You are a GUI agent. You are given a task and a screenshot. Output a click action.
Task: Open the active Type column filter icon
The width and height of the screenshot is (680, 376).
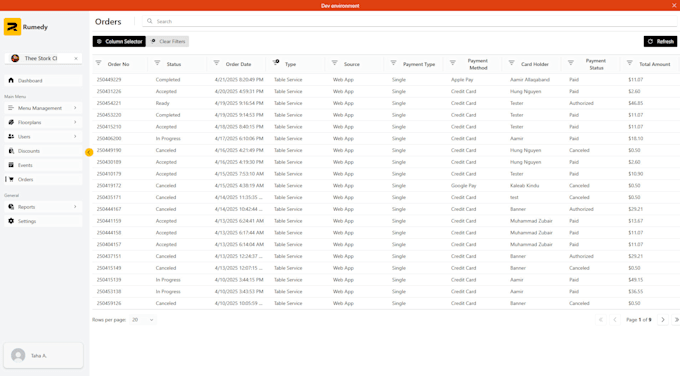[x=276, y=63]
